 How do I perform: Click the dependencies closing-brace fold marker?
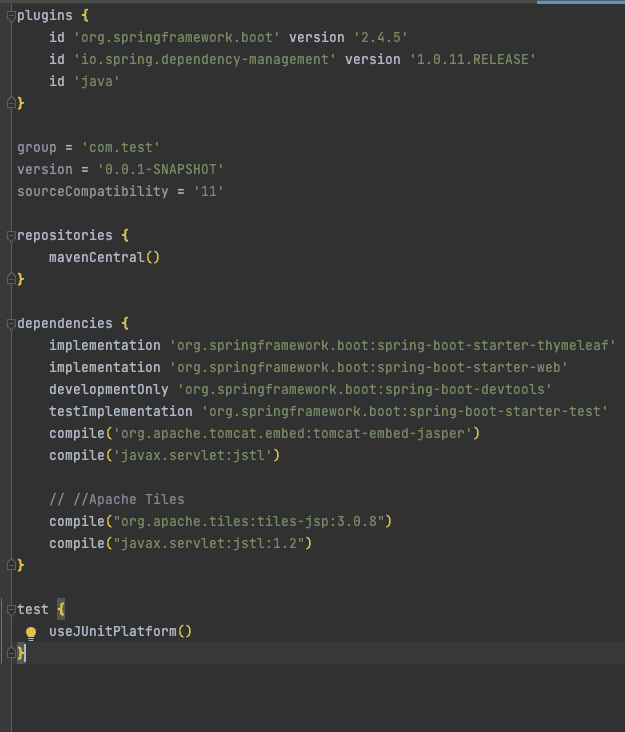[12, 565]
